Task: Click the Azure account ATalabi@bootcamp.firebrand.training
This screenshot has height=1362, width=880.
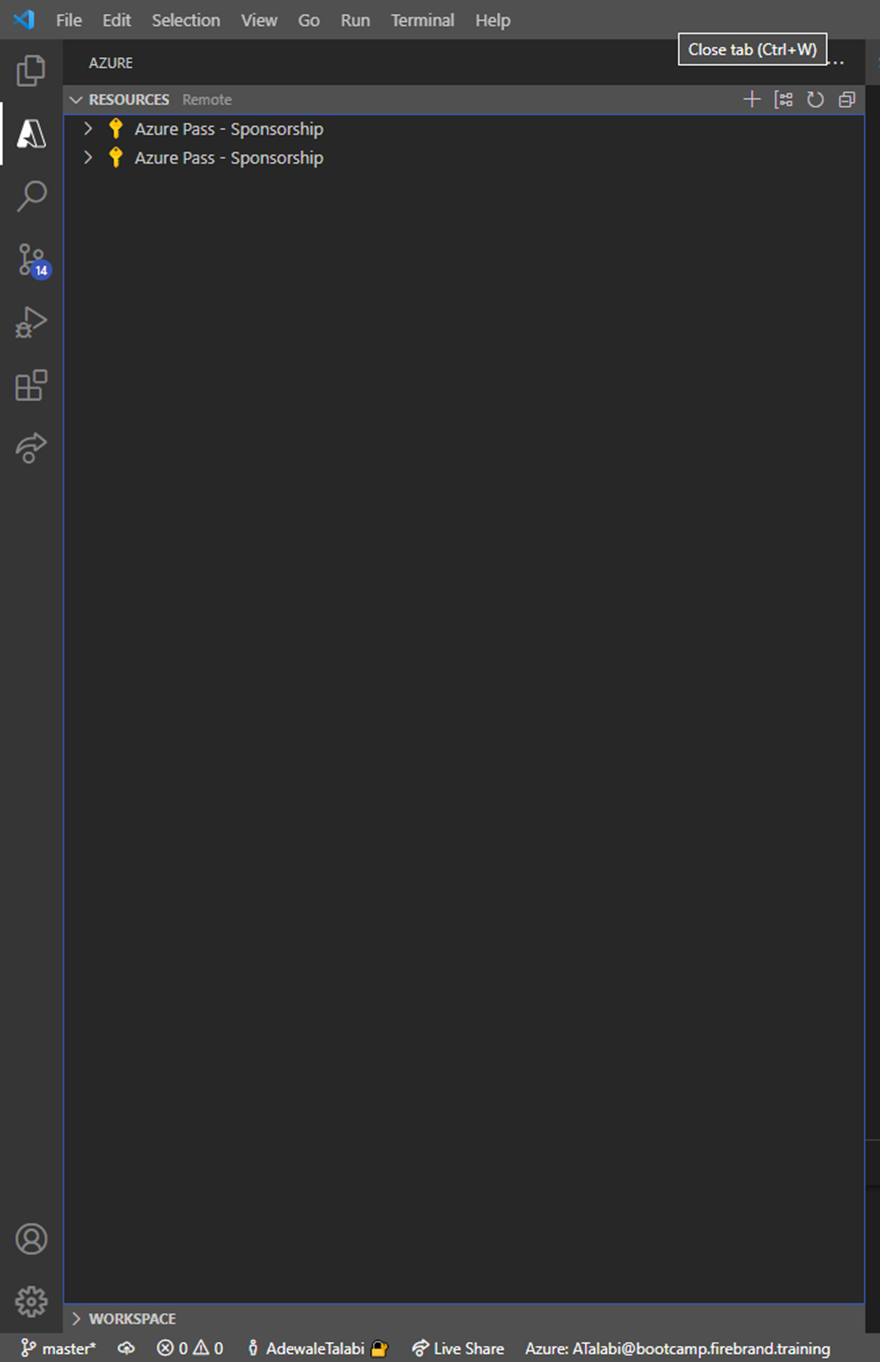Action: (677, 1348)
